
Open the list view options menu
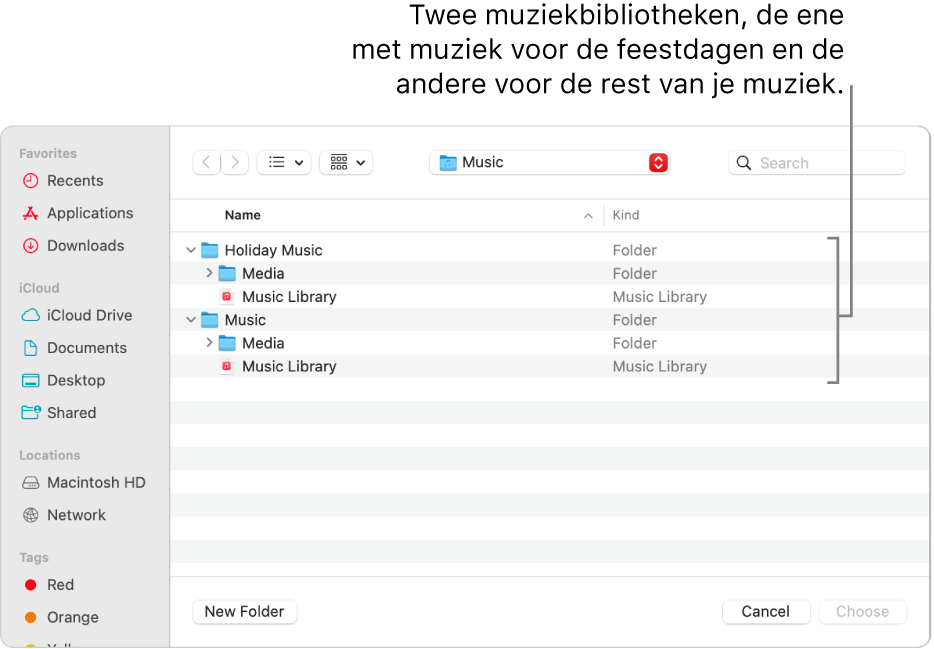(284, 163)
